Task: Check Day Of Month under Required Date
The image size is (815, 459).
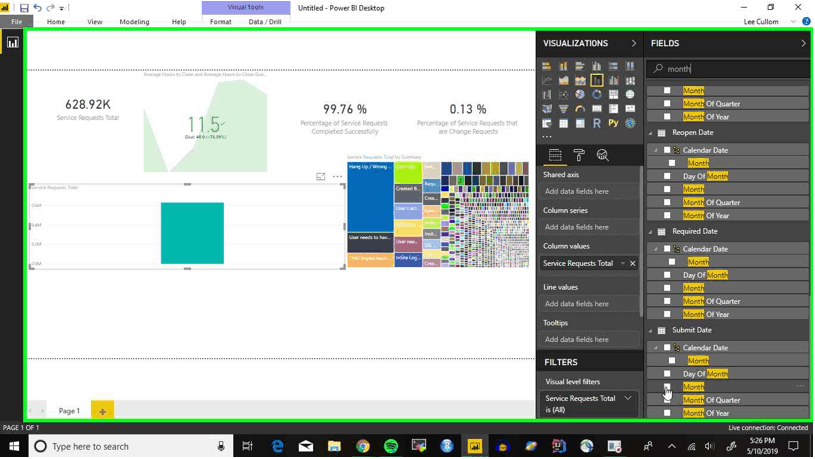Action: tap(667, 275)
